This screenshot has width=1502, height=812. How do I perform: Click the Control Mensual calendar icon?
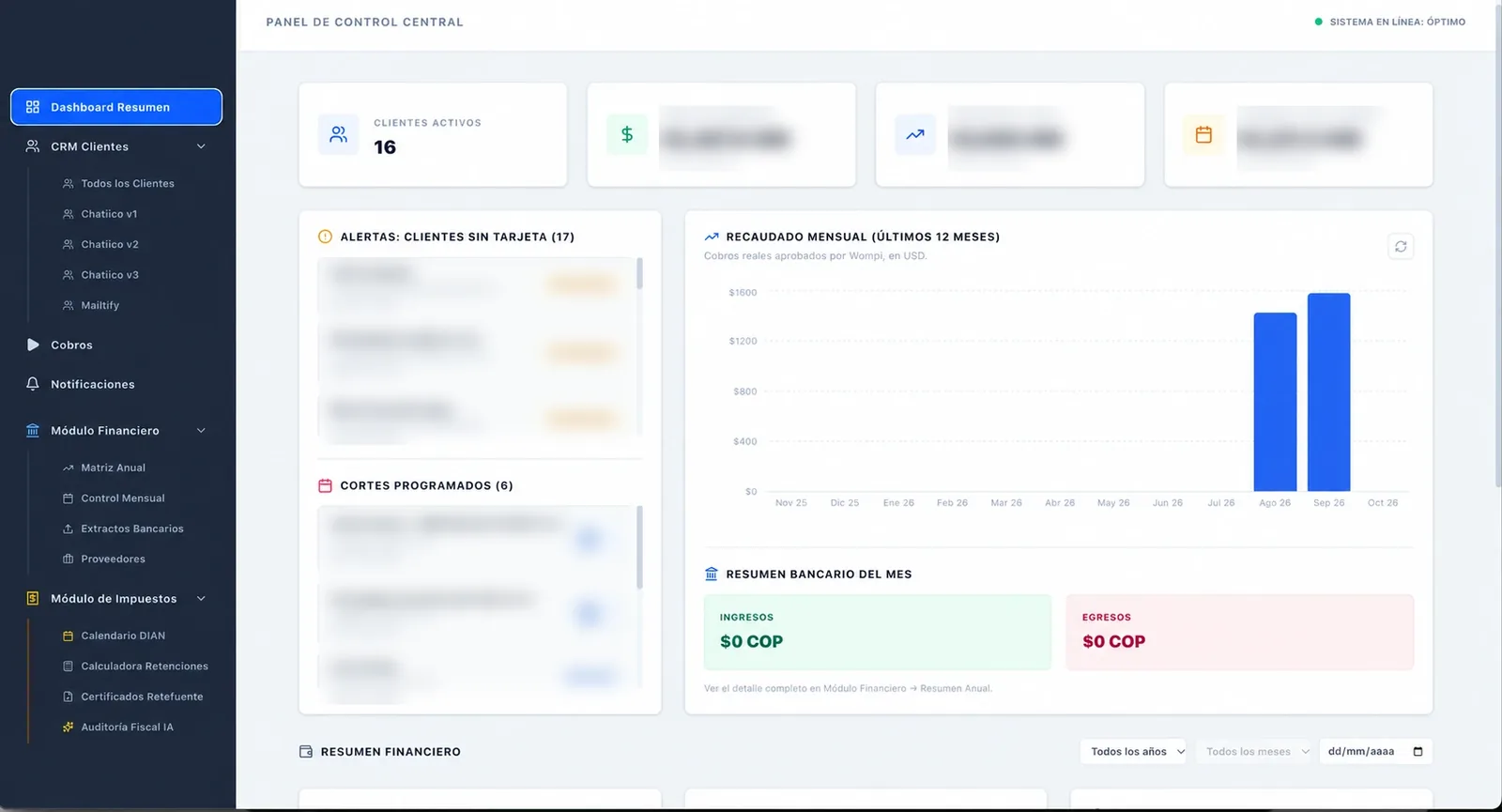pyautogui.click(x=68, y=498)
